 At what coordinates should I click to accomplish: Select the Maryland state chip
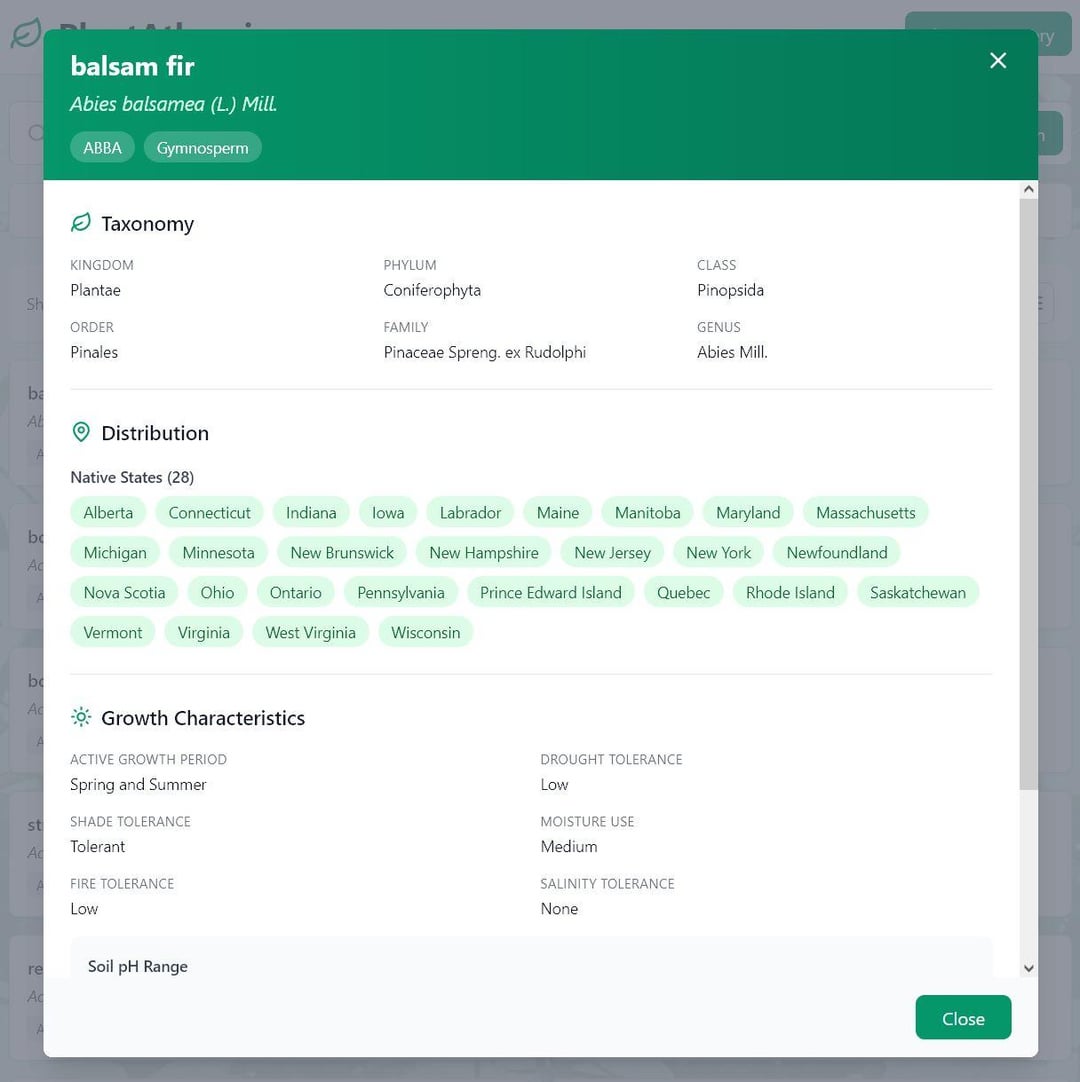pyautogui.click(x=748, y=513)
